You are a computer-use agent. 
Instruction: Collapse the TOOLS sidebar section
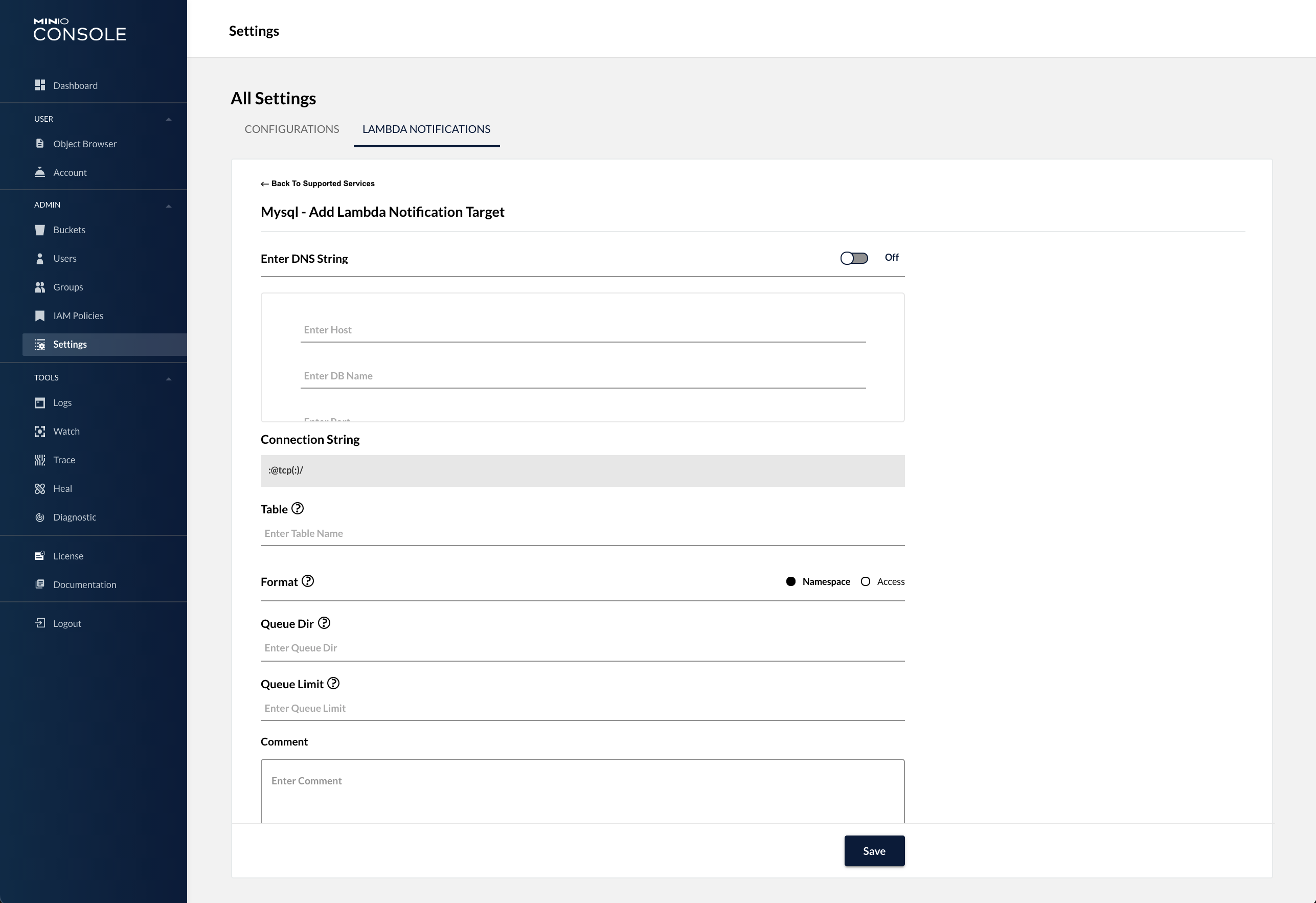coord(168,378)
